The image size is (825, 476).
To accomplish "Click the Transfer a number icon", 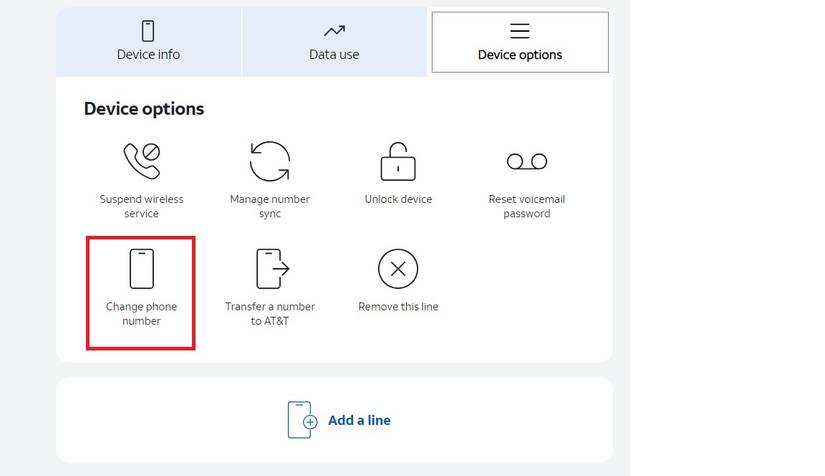I will (270, 268).
